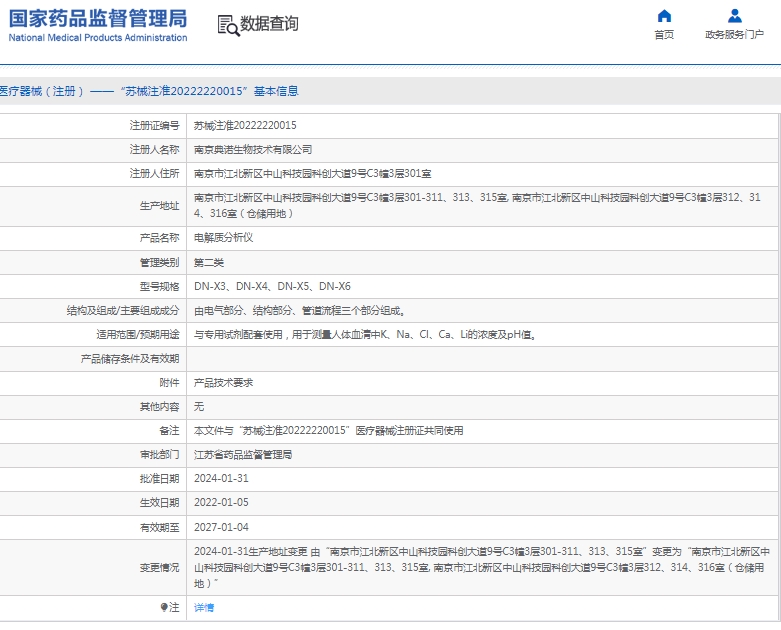This screenshot has height=630, width=781.
Task: Click the 管理类别 row label
Action: 159,262
